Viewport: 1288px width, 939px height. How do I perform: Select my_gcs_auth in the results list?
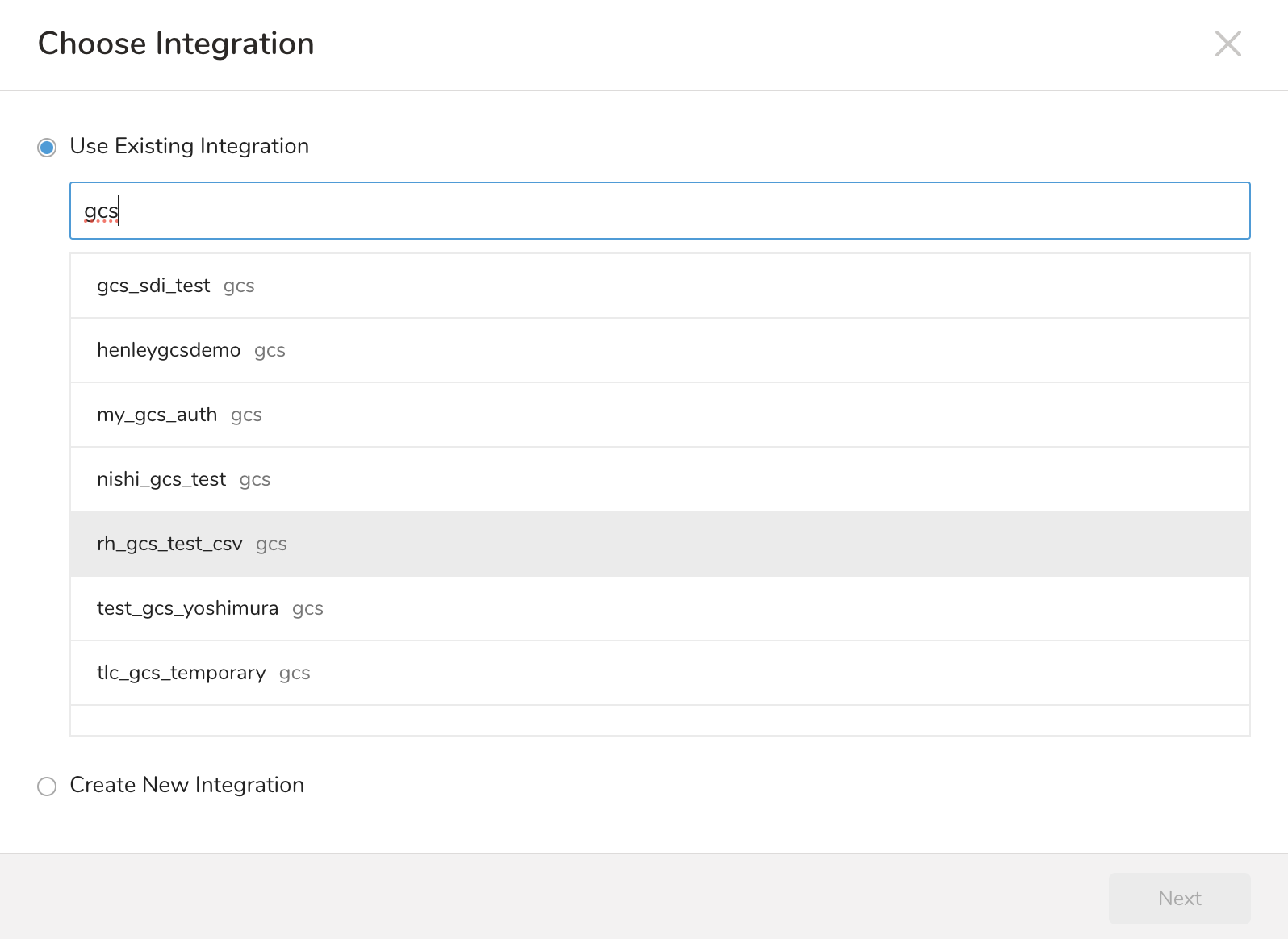pos(157,415)
